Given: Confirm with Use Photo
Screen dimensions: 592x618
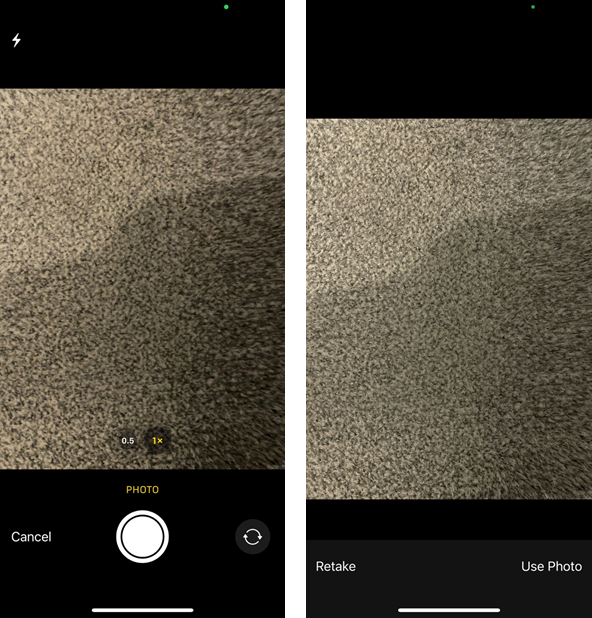Looking at the screenshot, I should 551,566.
